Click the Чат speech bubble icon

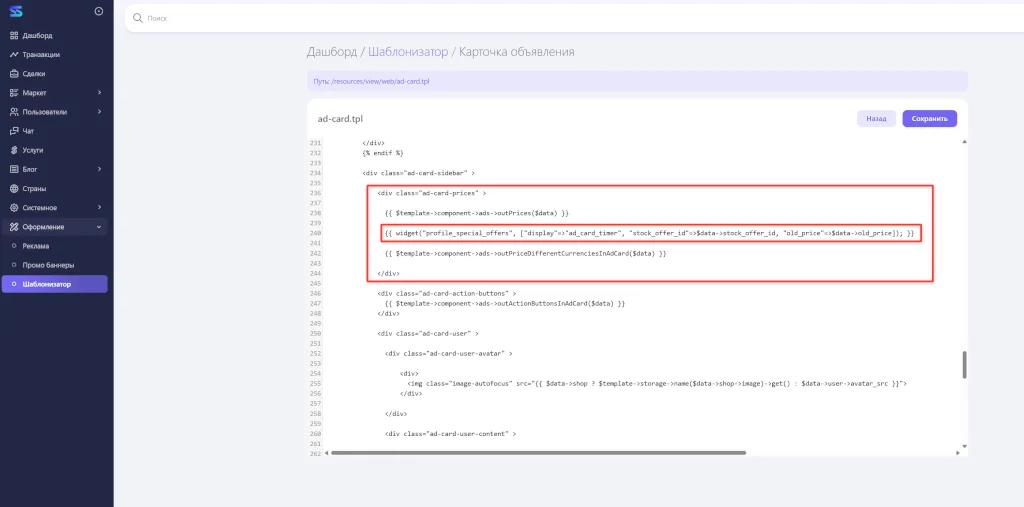[x=14, y=131]
